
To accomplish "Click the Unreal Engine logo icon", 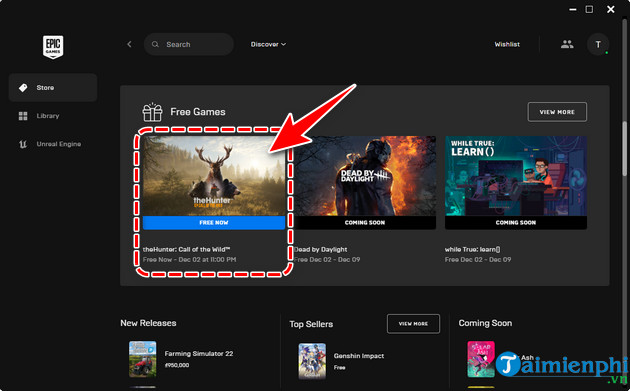I will 23,144.
